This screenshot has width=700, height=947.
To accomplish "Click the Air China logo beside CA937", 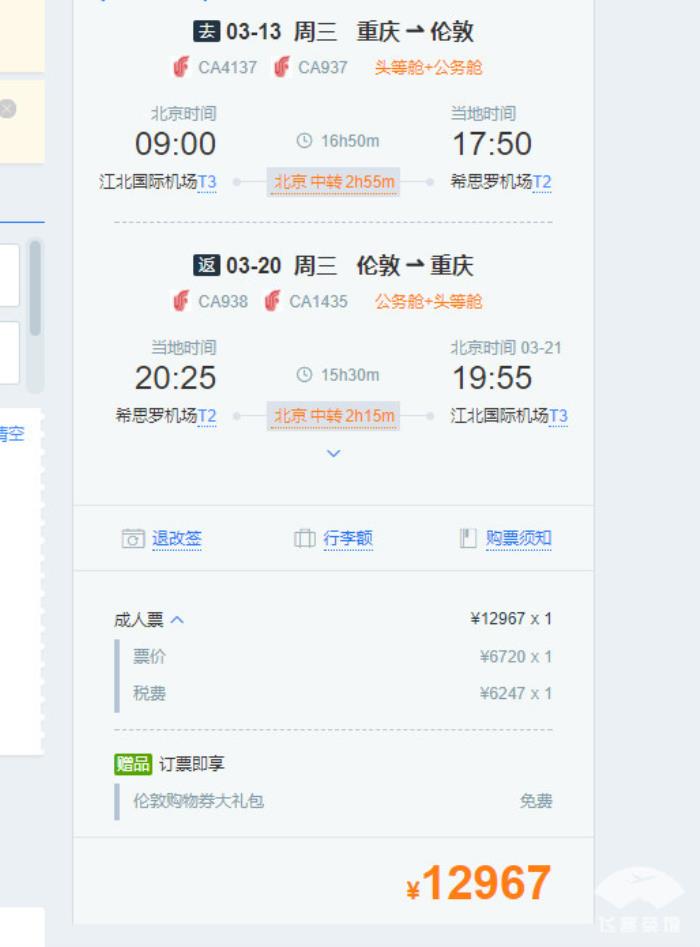I will tap(282, 67).
